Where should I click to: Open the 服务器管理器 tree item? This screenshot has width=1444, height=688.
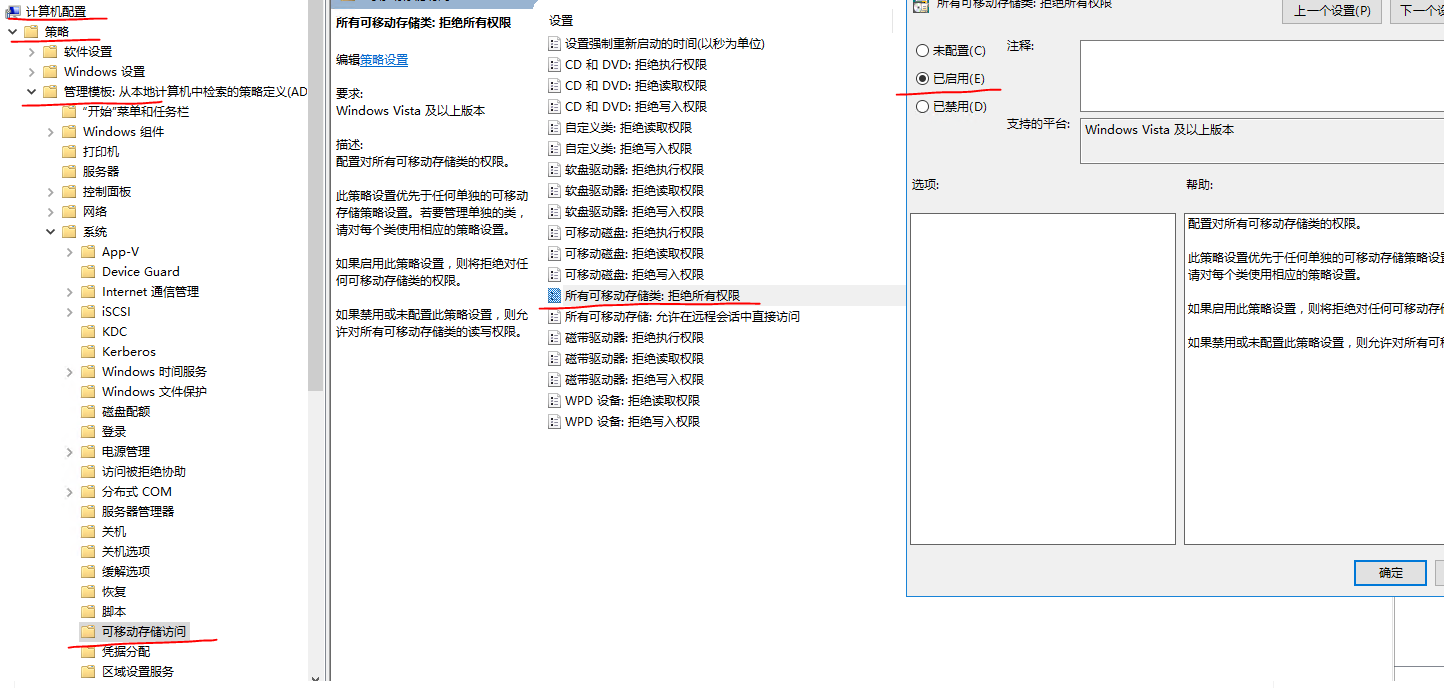pos(138,511)
